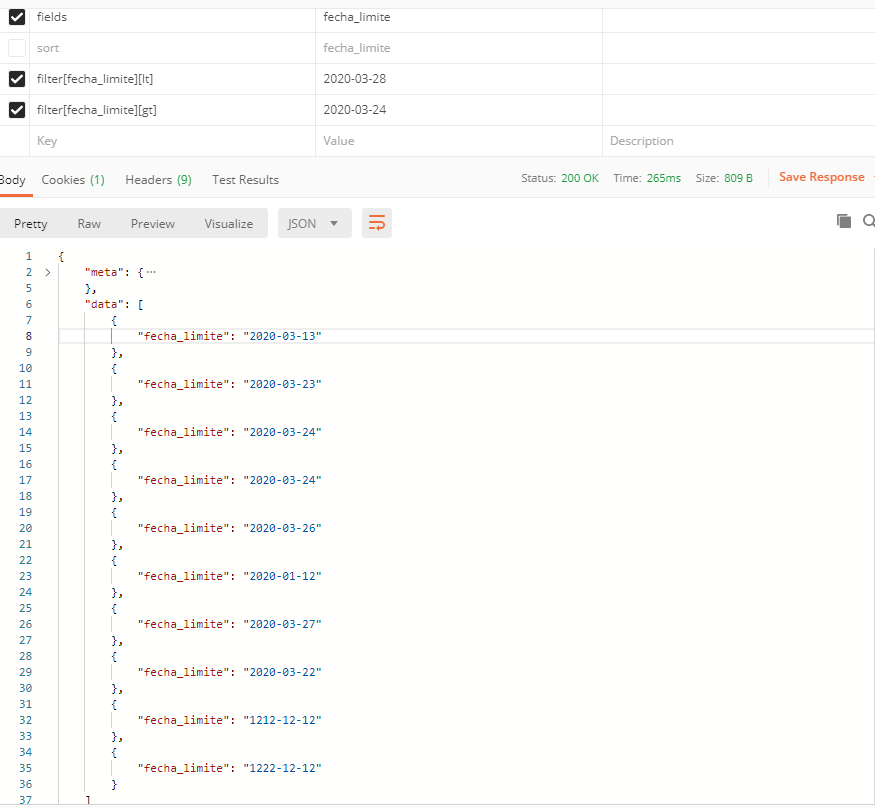This screenshot has width=875, height=808.
Task: Select the Pretty view mode
Action: [31, 223]
